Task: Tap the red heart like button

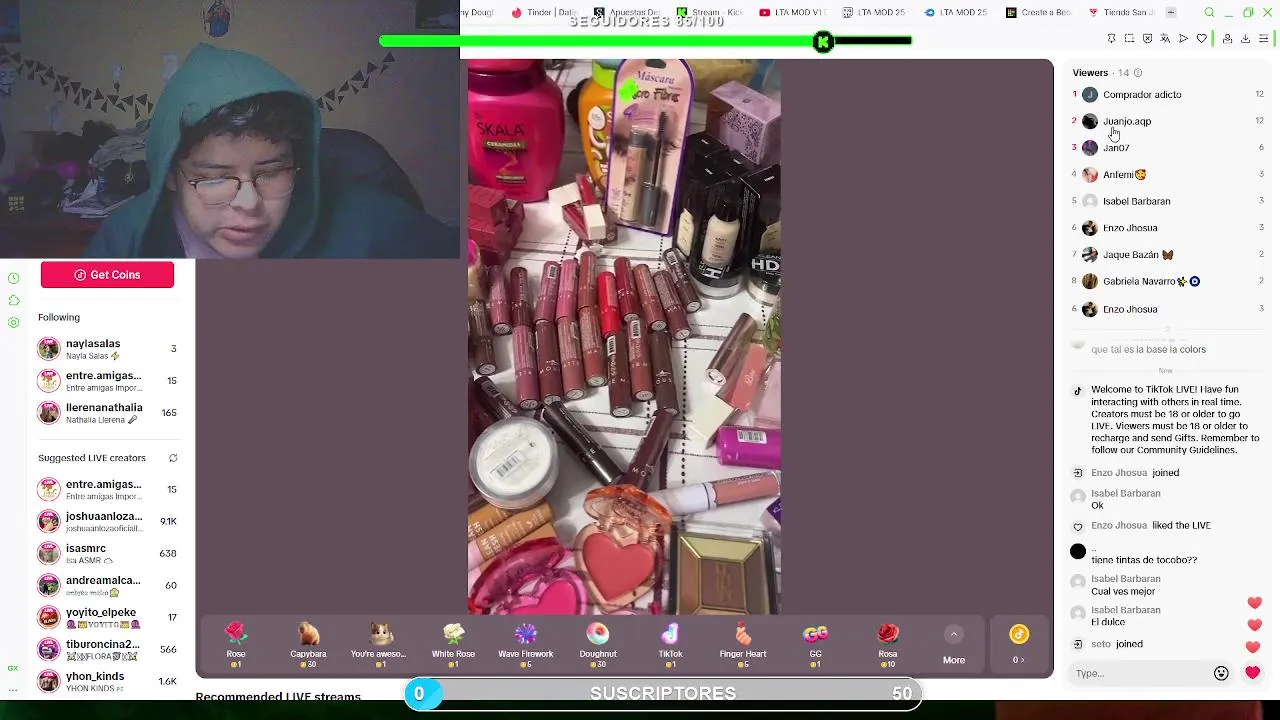Action: point(1252,673)
